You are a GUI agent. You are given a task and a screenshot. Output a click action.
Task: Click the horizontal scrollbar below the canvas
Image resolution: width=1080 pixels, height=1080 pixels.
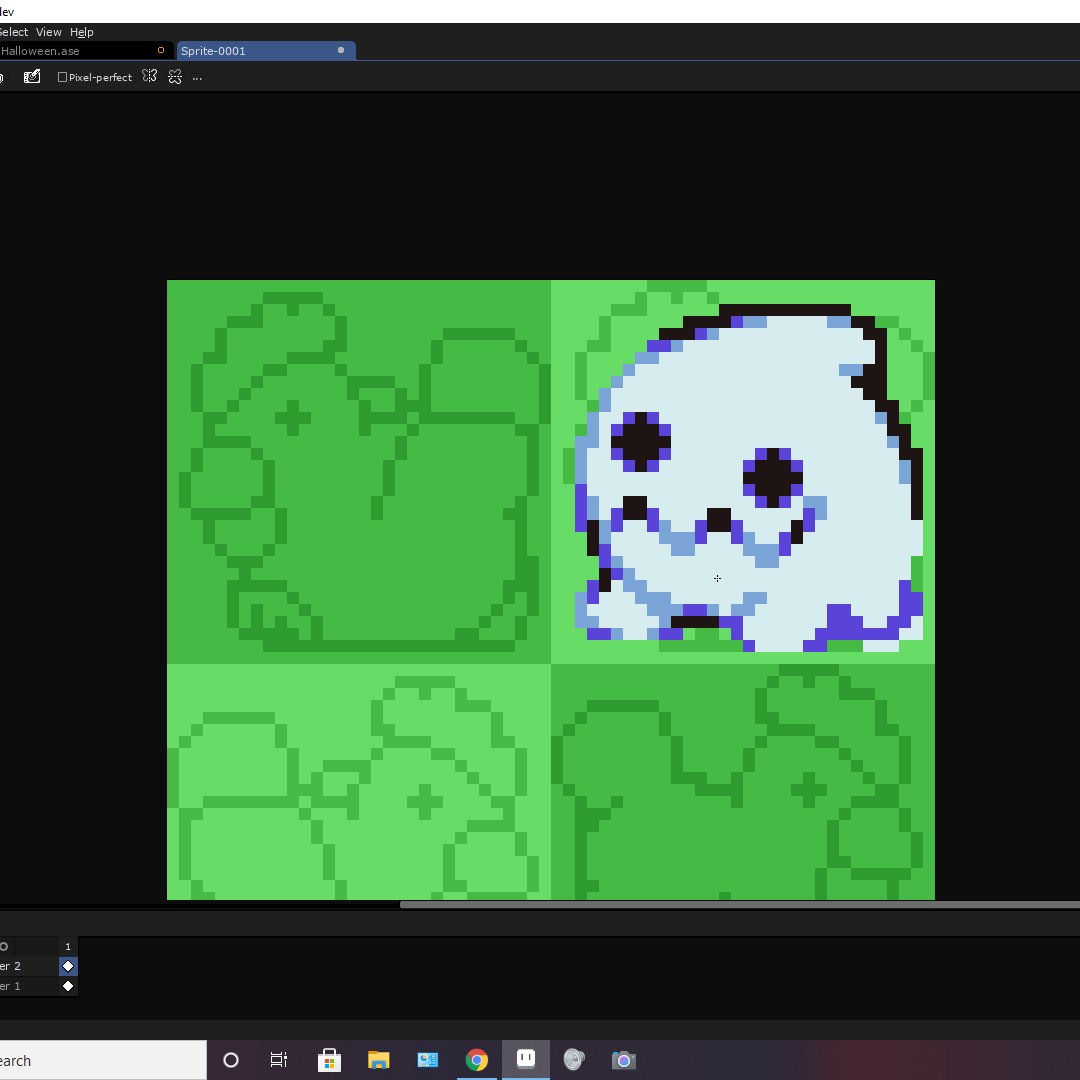point(740,905)
